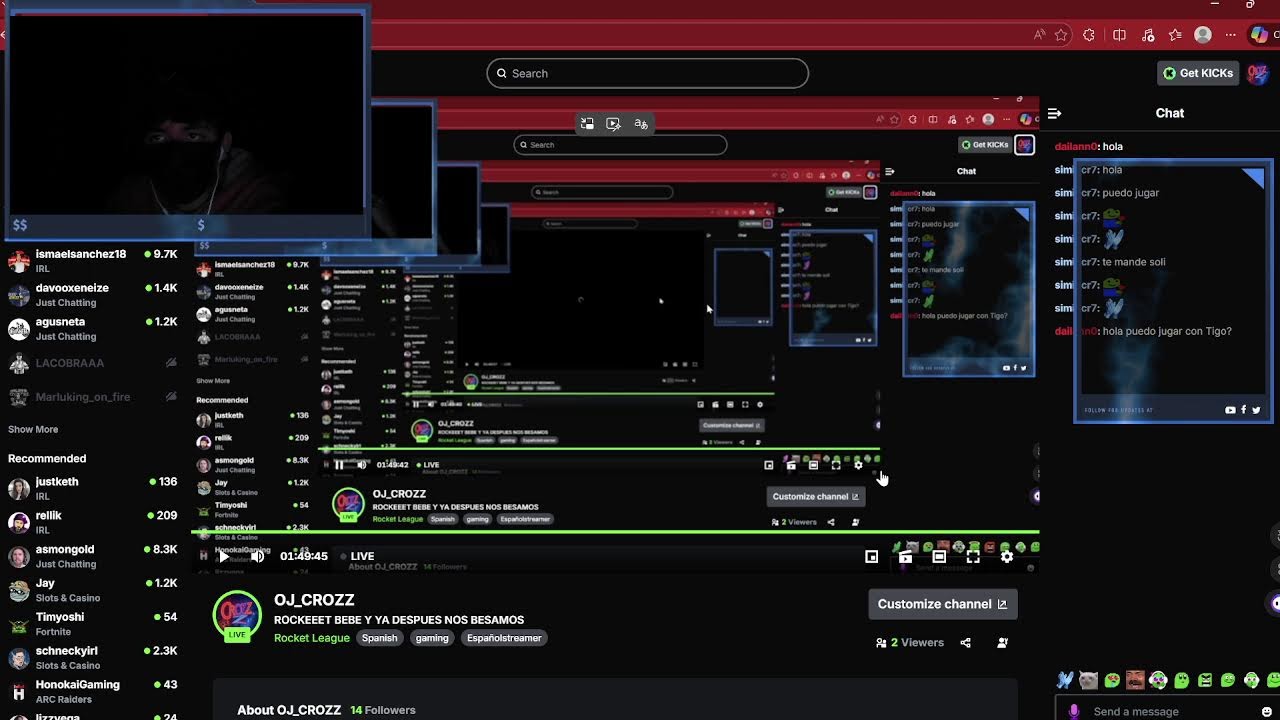Open the Copilot icon in the browser
Image resolution: width=1280 pixels, height=720 pixels.
click(x=1259, y=35)
